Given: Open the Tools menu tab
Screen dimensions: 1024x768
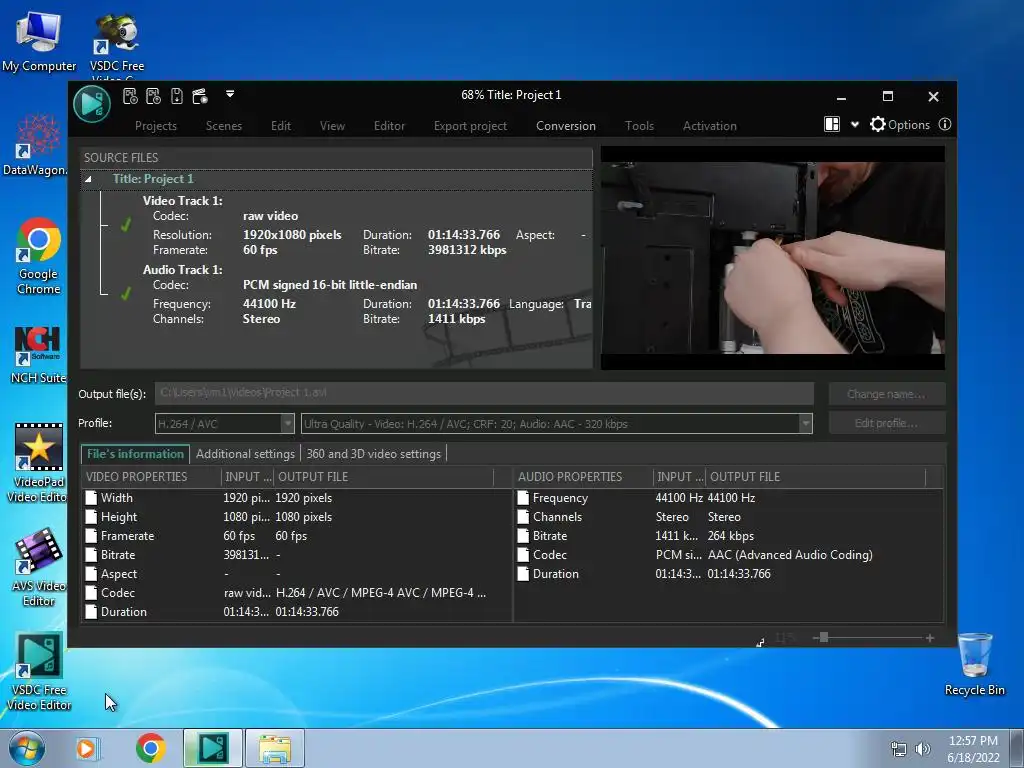Looking at the screenshot, I should pos(639,125).
